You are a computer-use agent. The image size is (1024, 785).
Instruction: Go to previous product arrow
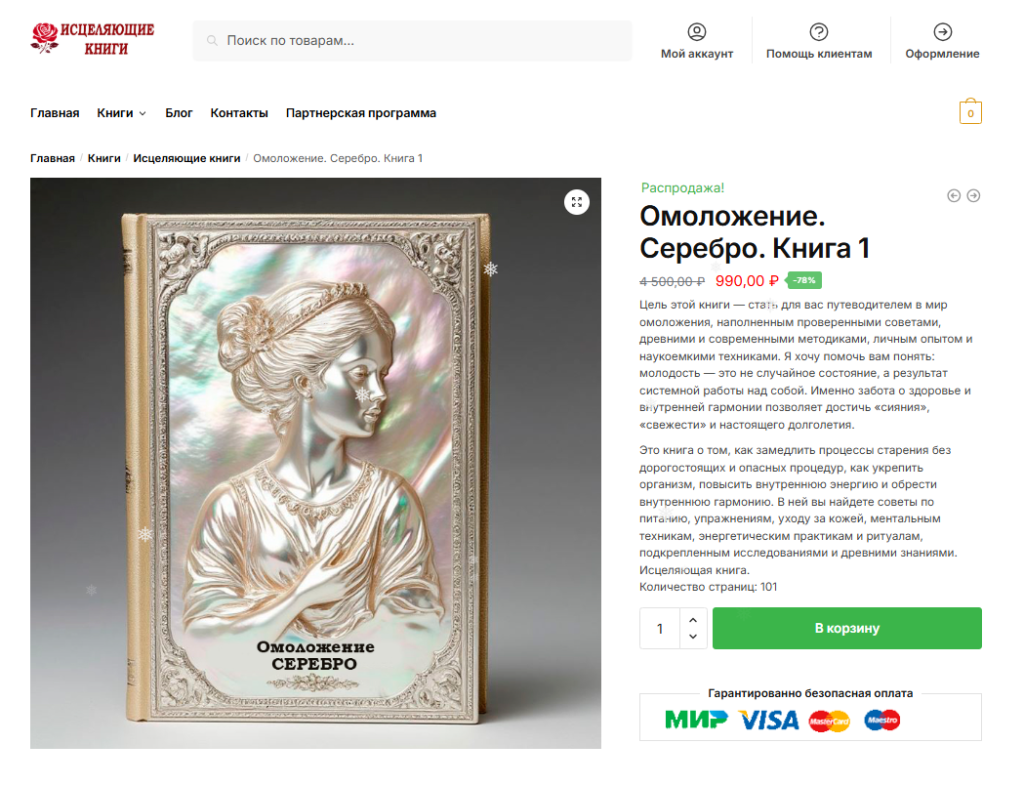pyautogui.click(x=954, y=195)
